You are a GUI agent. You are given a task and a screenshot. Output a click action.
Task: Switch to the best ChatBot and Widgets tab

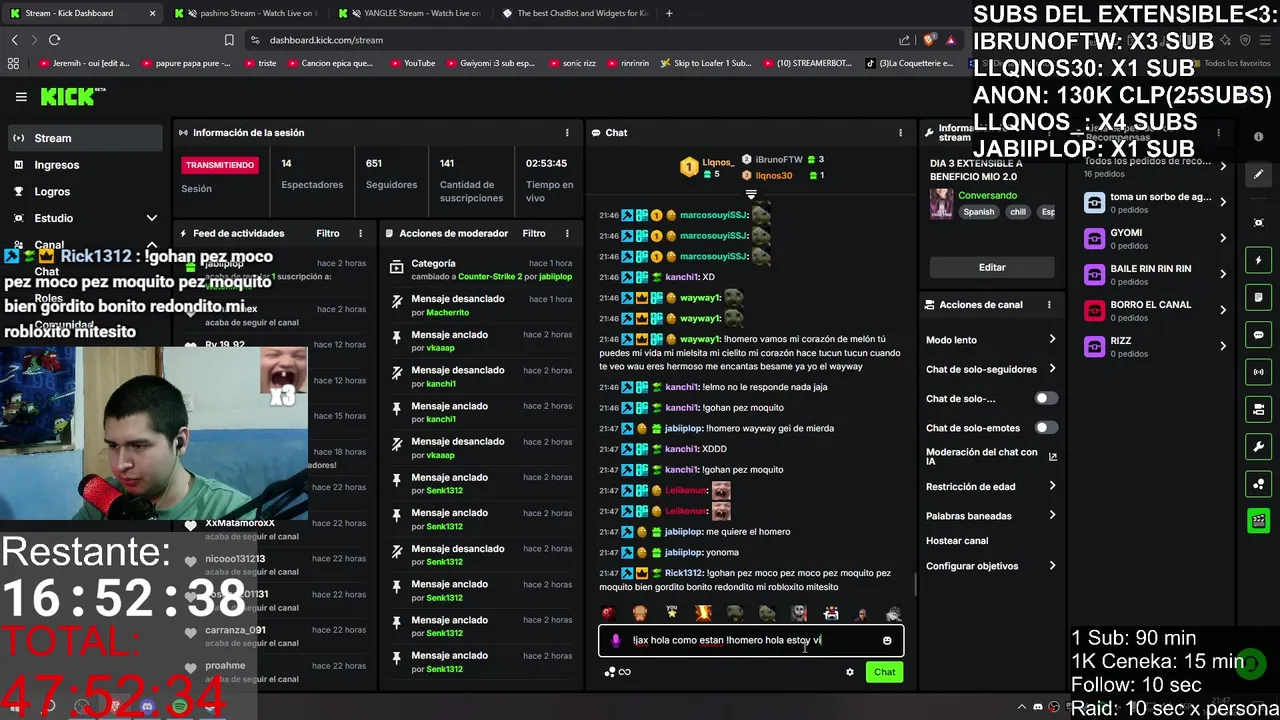pyautogui.click(x=575, y=13)
